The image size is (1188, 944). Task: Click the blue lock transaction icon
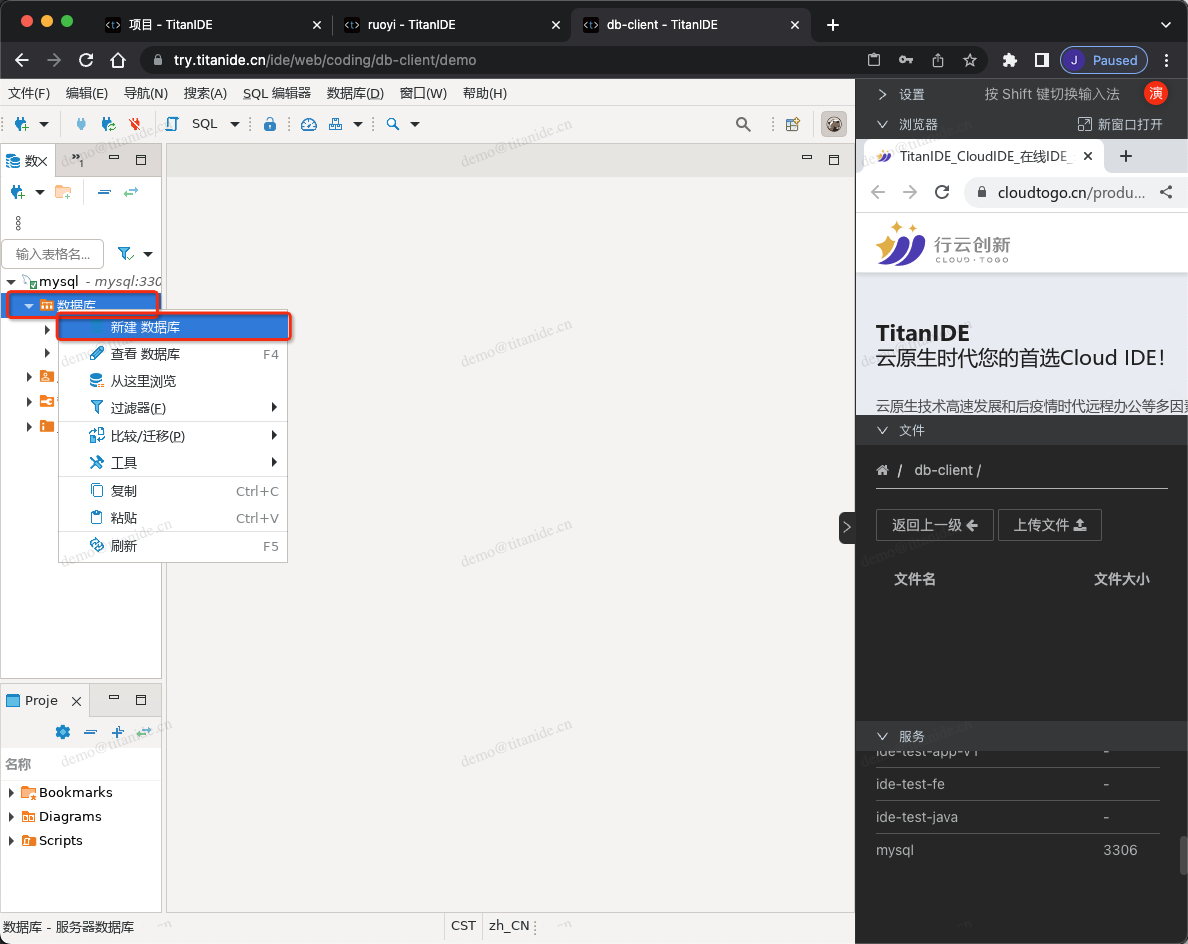click(269, 124)
